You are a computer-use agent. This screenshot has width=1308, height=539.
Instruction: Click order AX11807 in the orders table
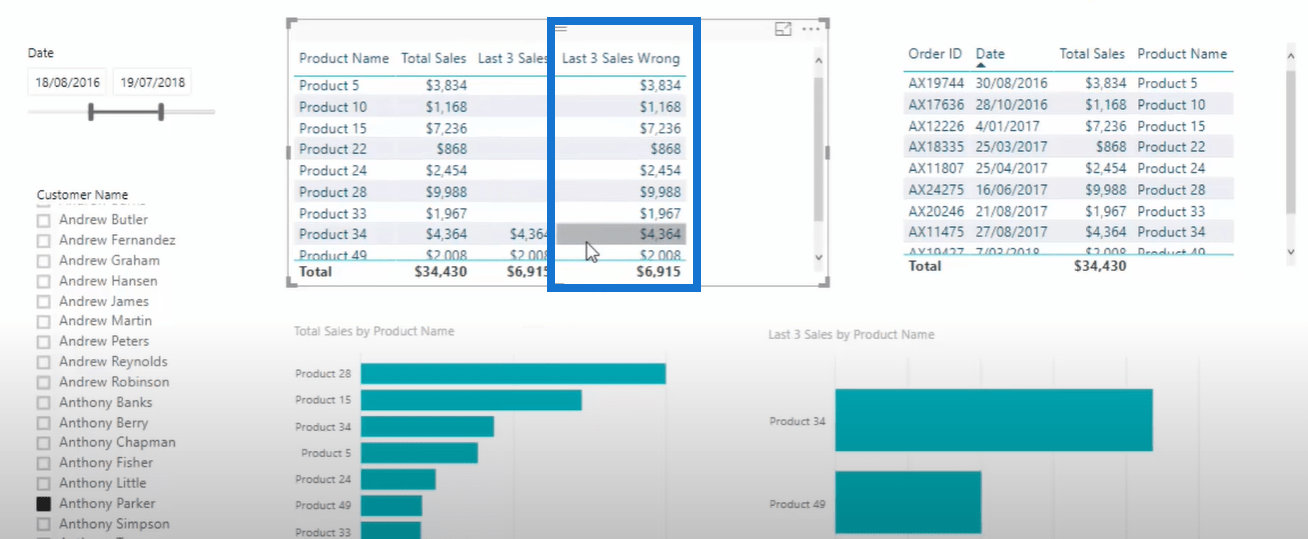936,168
